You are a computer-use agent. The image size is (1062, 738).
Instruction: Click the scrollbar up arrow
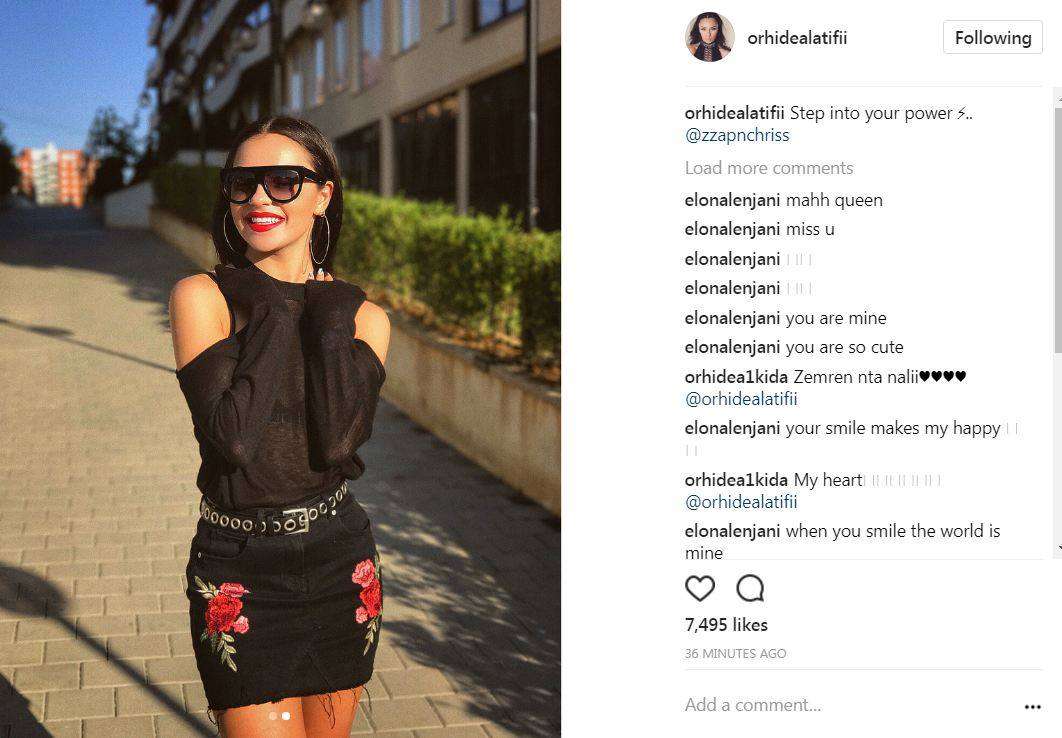[1058, 99]
